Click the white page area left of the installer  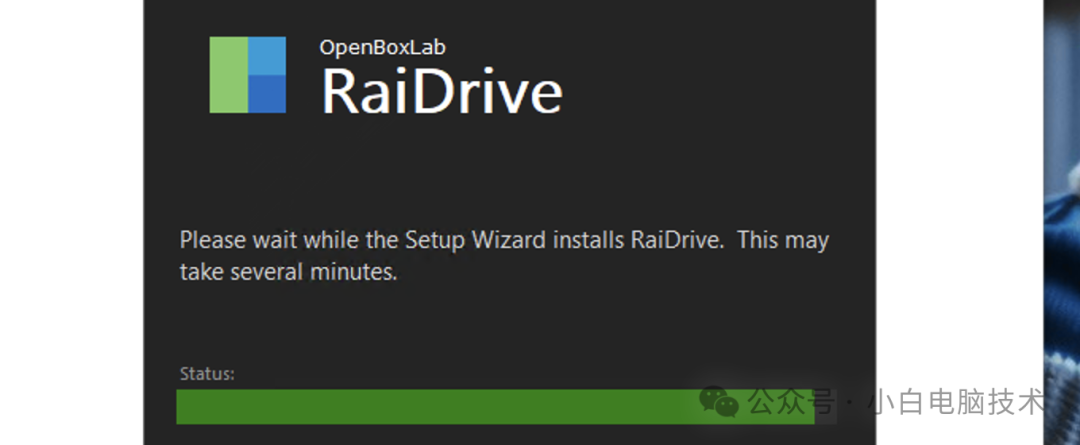(x=72, y=222)
